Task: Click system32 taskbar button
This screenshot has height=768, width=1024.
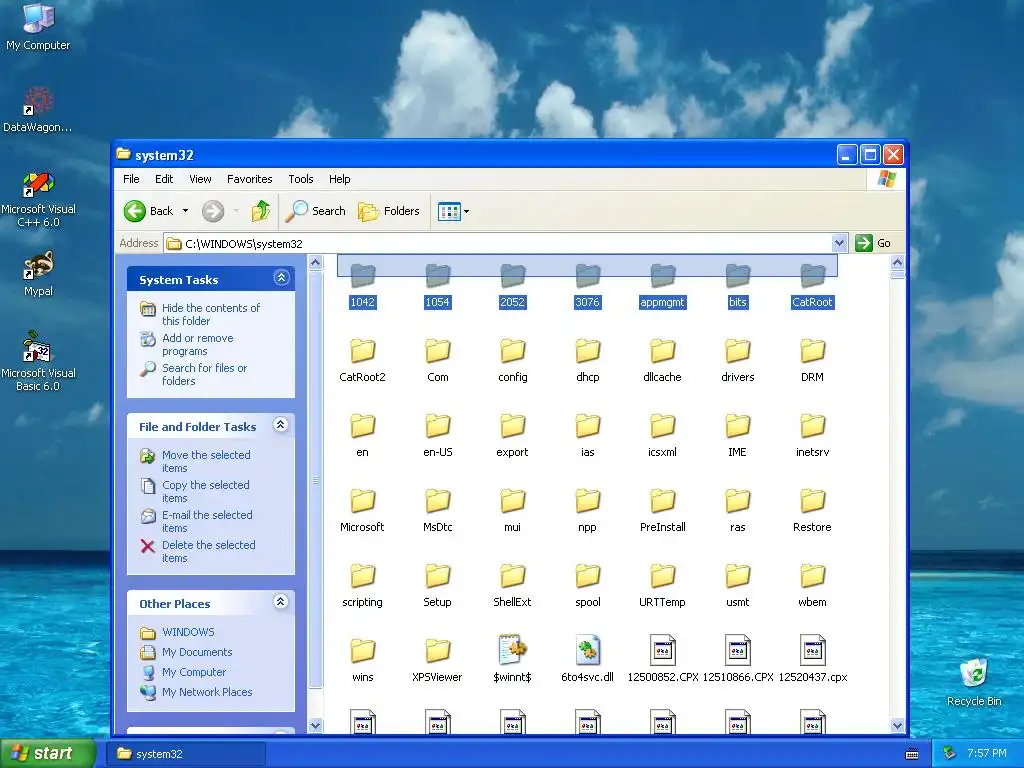Action: [186, 754]
